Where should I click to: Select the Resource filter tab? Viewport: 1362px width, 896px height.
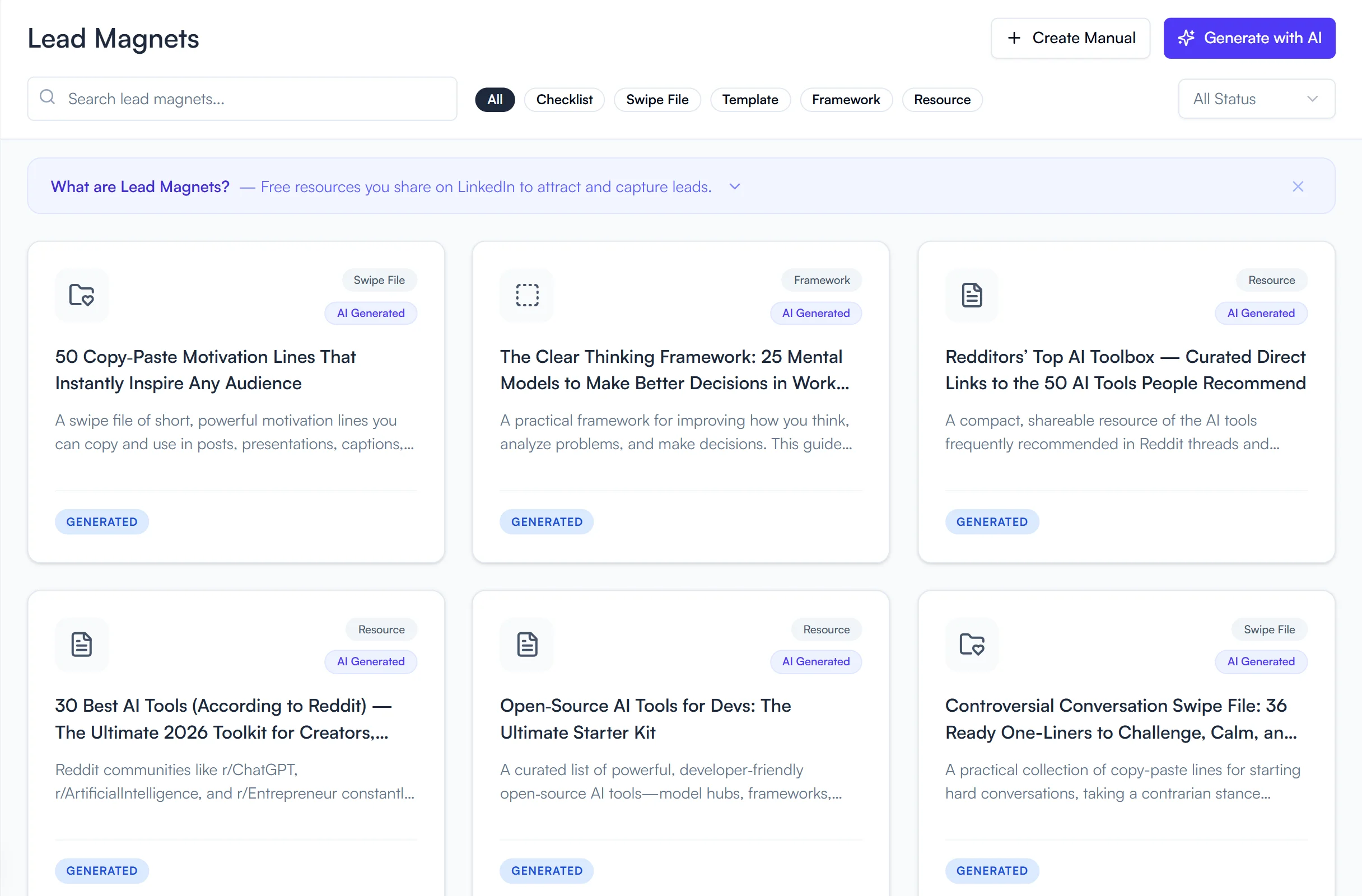click(x=941, y=99)
